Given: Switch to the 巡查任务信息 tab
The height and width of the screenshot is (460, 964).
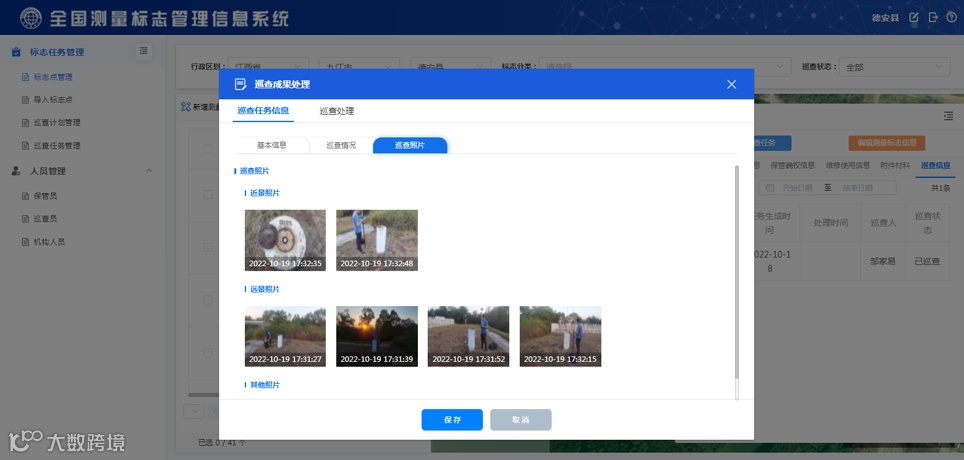Looking at the screenshot, I should coord(263,111).
